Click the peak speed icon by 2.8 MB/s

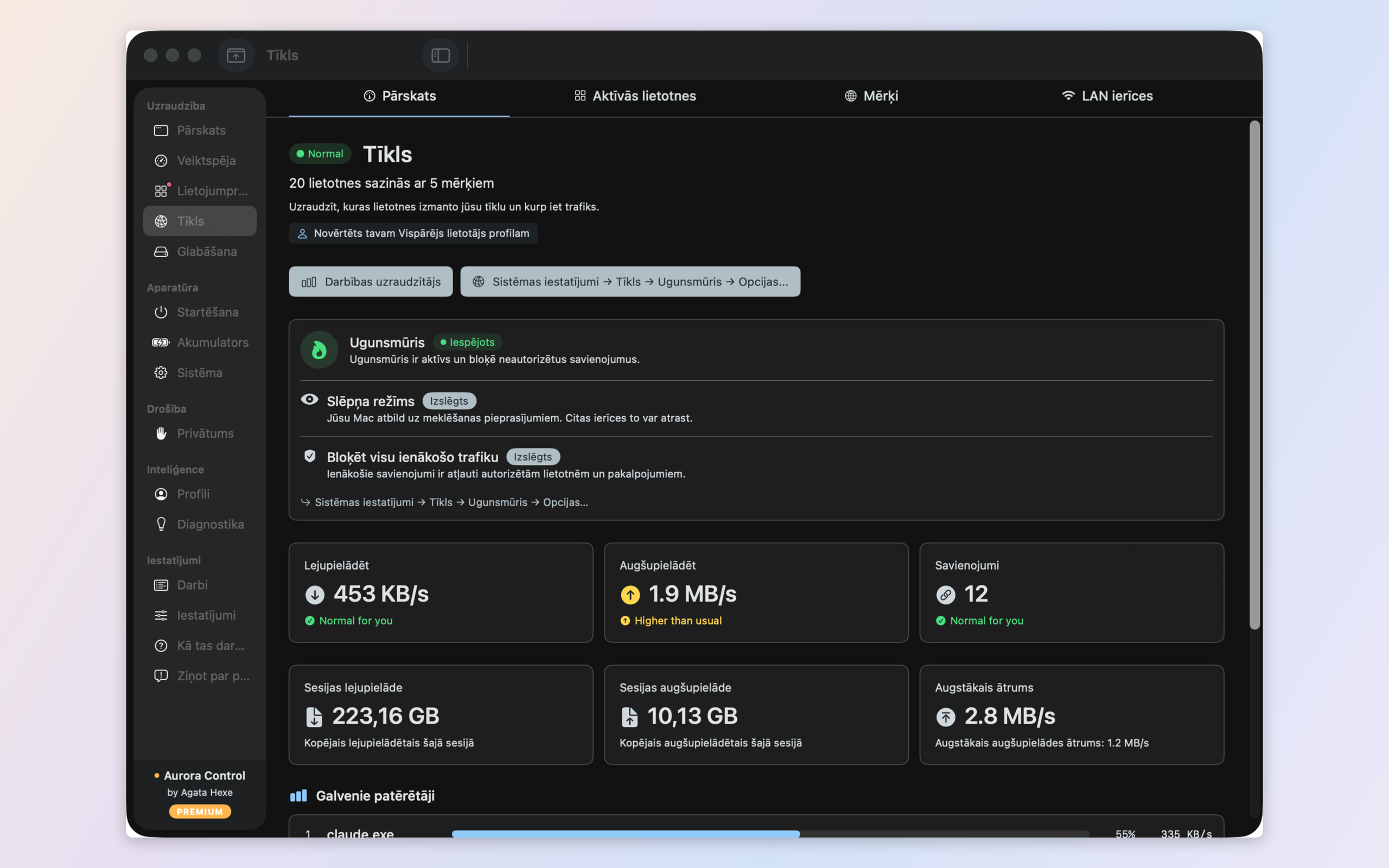coord(946,717)
